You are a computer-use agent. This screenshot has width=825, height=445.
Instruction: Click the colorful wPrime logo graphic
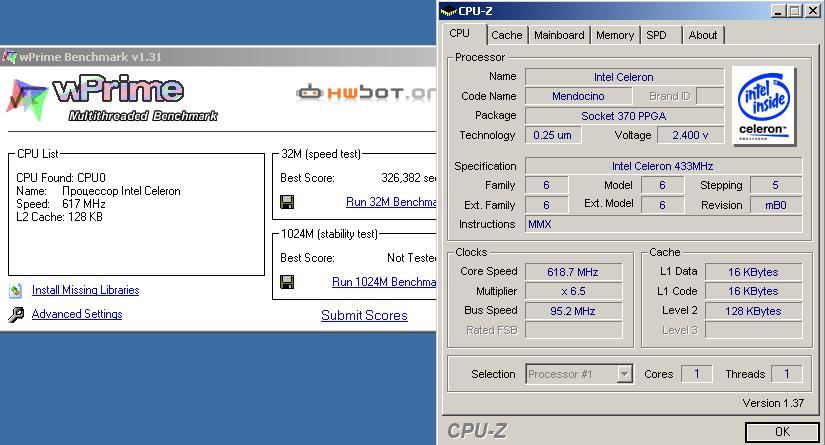27,99
